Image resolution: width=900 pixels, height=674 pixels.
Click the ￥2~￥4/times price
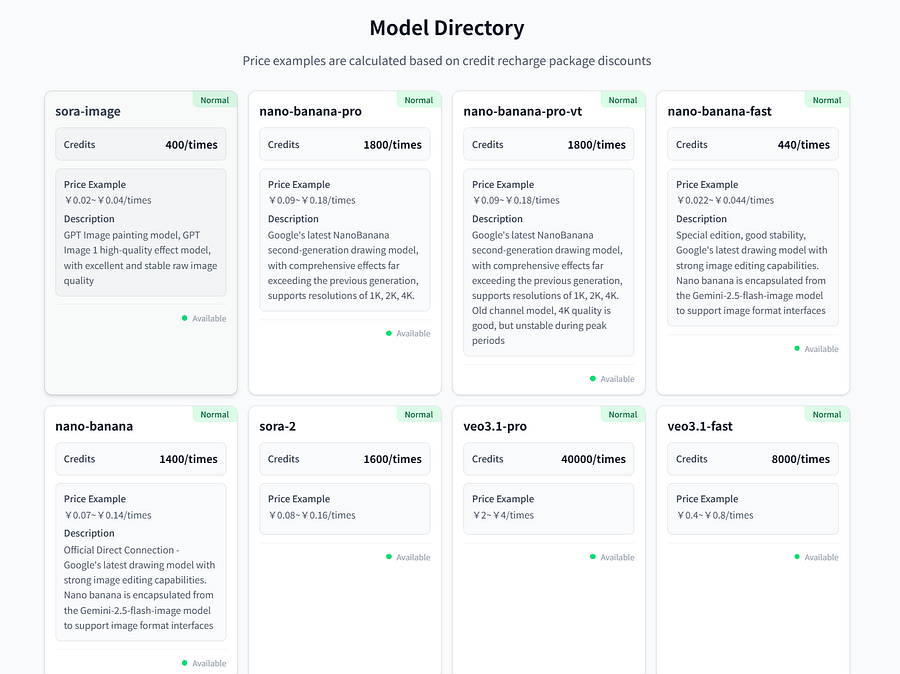pos(503,515)
